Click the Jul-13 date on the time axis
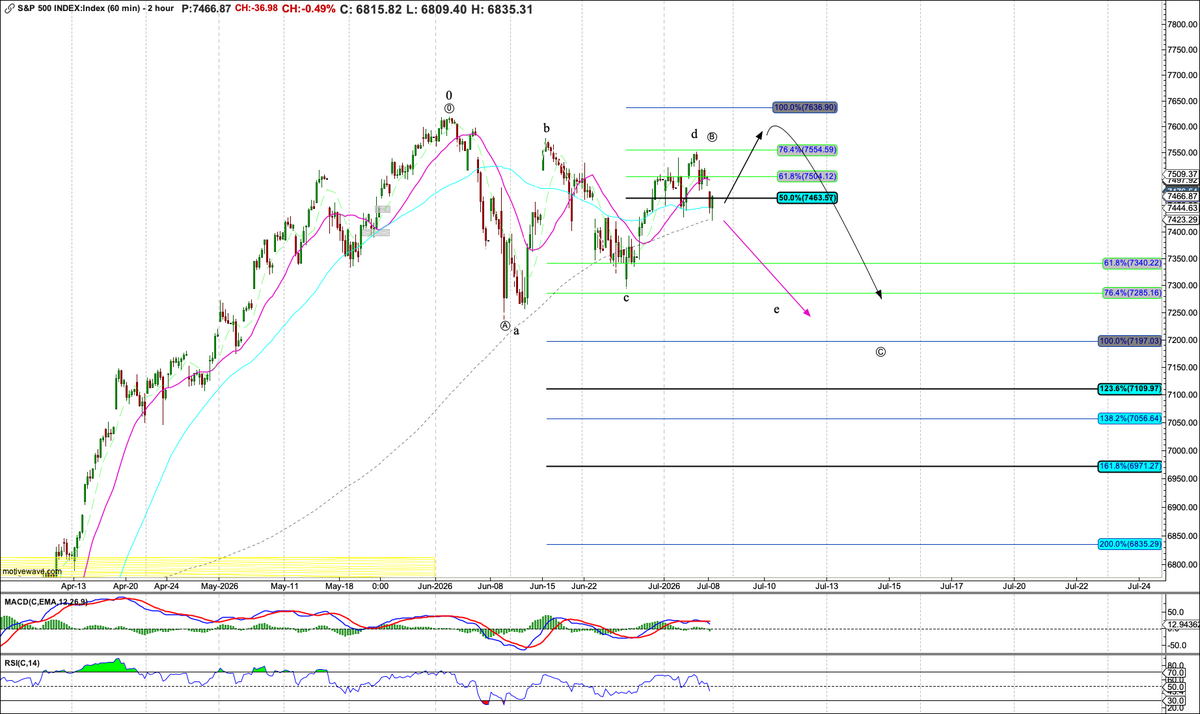Viewport: 1200px width, 714px height. [827, 585]
